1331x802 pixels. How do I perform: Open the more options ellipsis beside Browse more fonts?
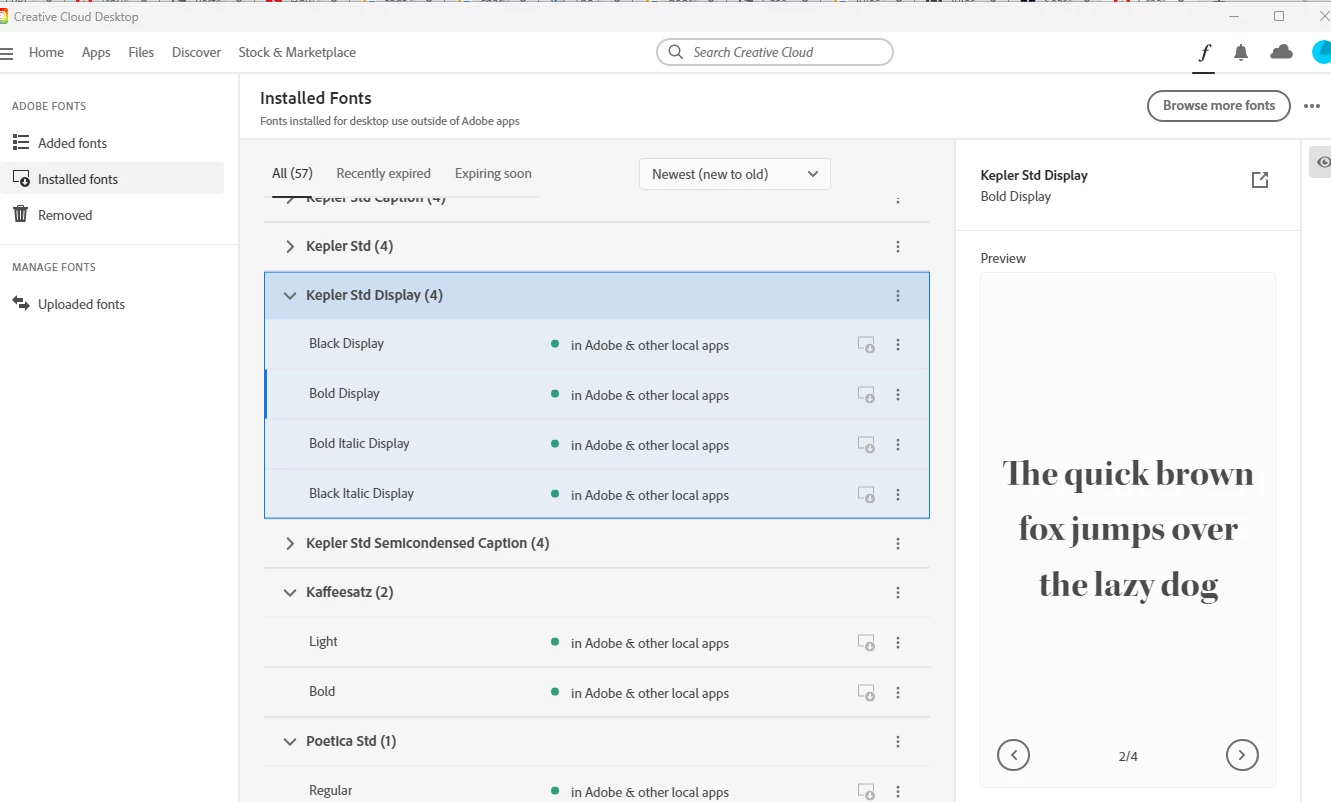click(x=1312, y=106)
